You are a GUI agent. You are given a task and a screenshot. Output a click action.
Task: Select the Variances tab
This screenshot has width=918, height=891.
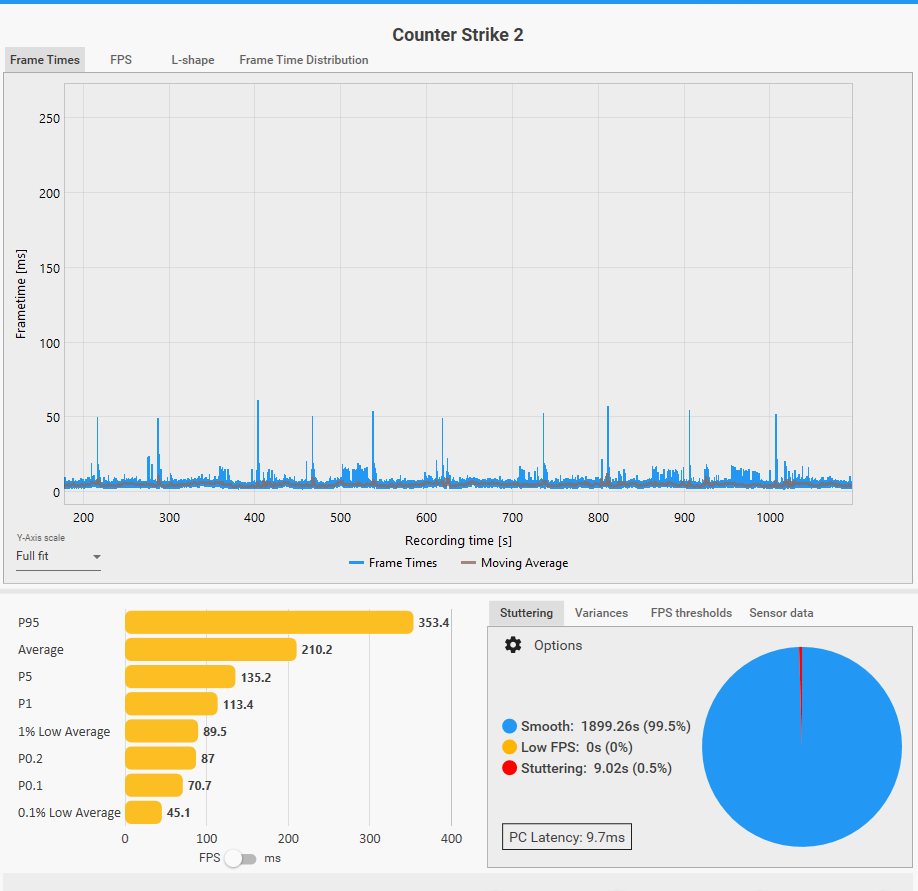point(601,613)
